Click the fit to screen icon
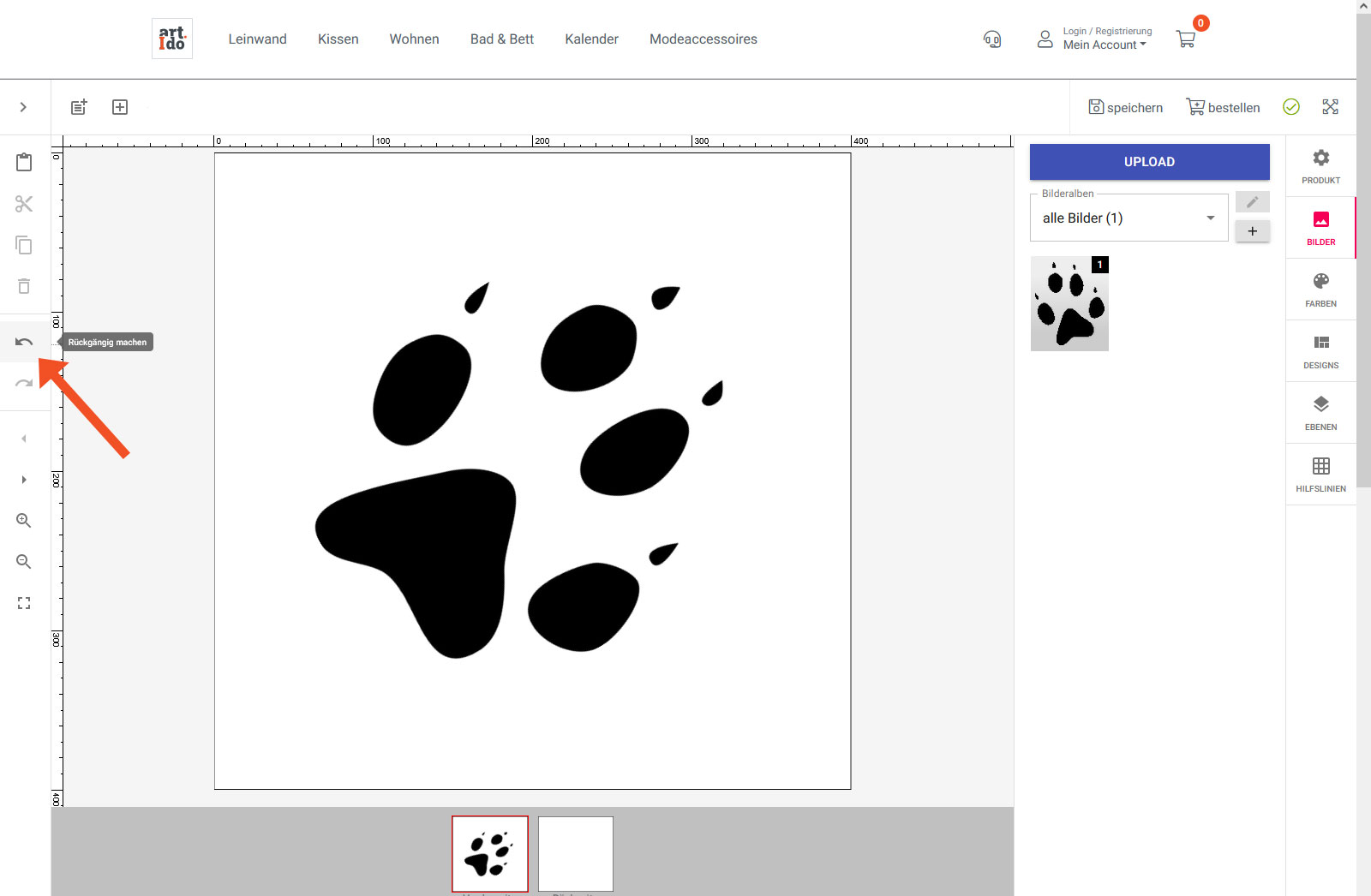 pos(24,603)
